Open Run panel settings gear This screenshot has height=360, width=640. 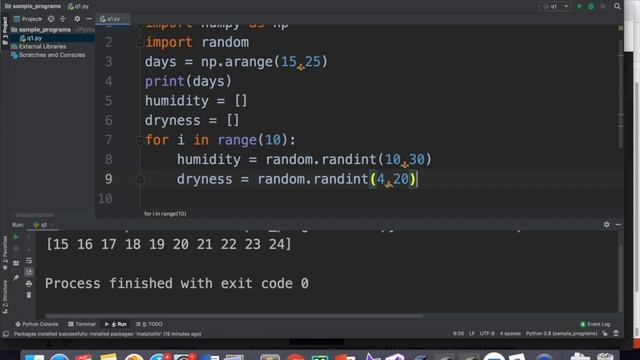coord(607,224)
